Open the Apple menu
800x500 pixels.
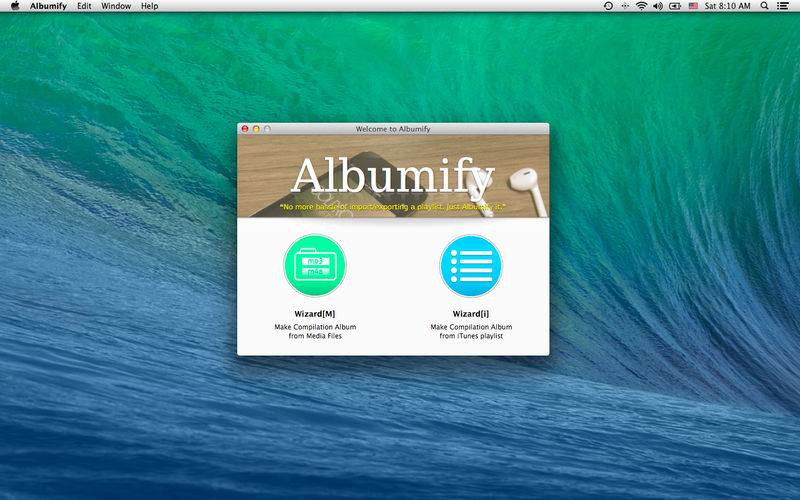click(15, 6)
